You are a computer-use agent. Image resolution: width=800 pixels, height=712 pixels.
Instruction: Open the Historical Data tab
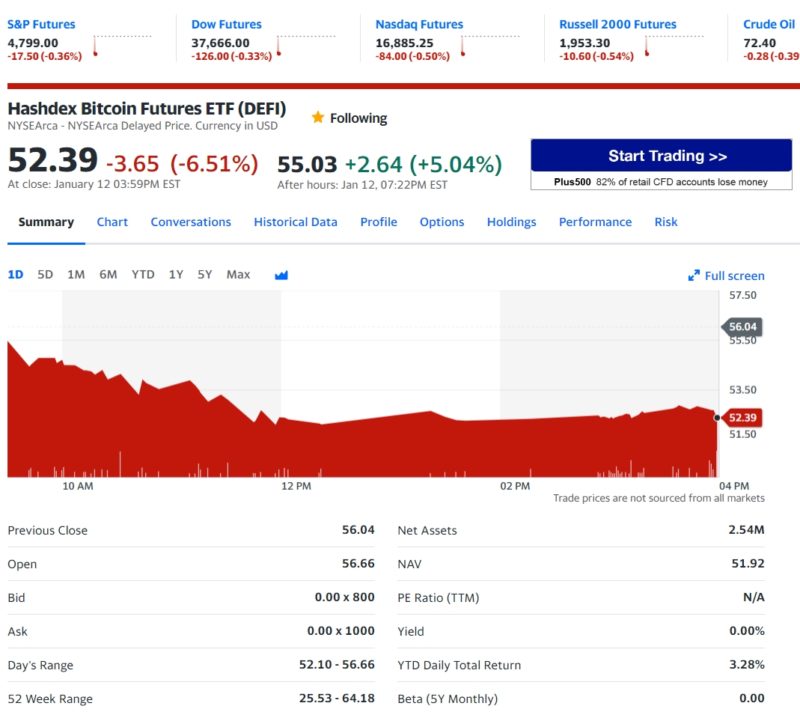pos(295,222)
